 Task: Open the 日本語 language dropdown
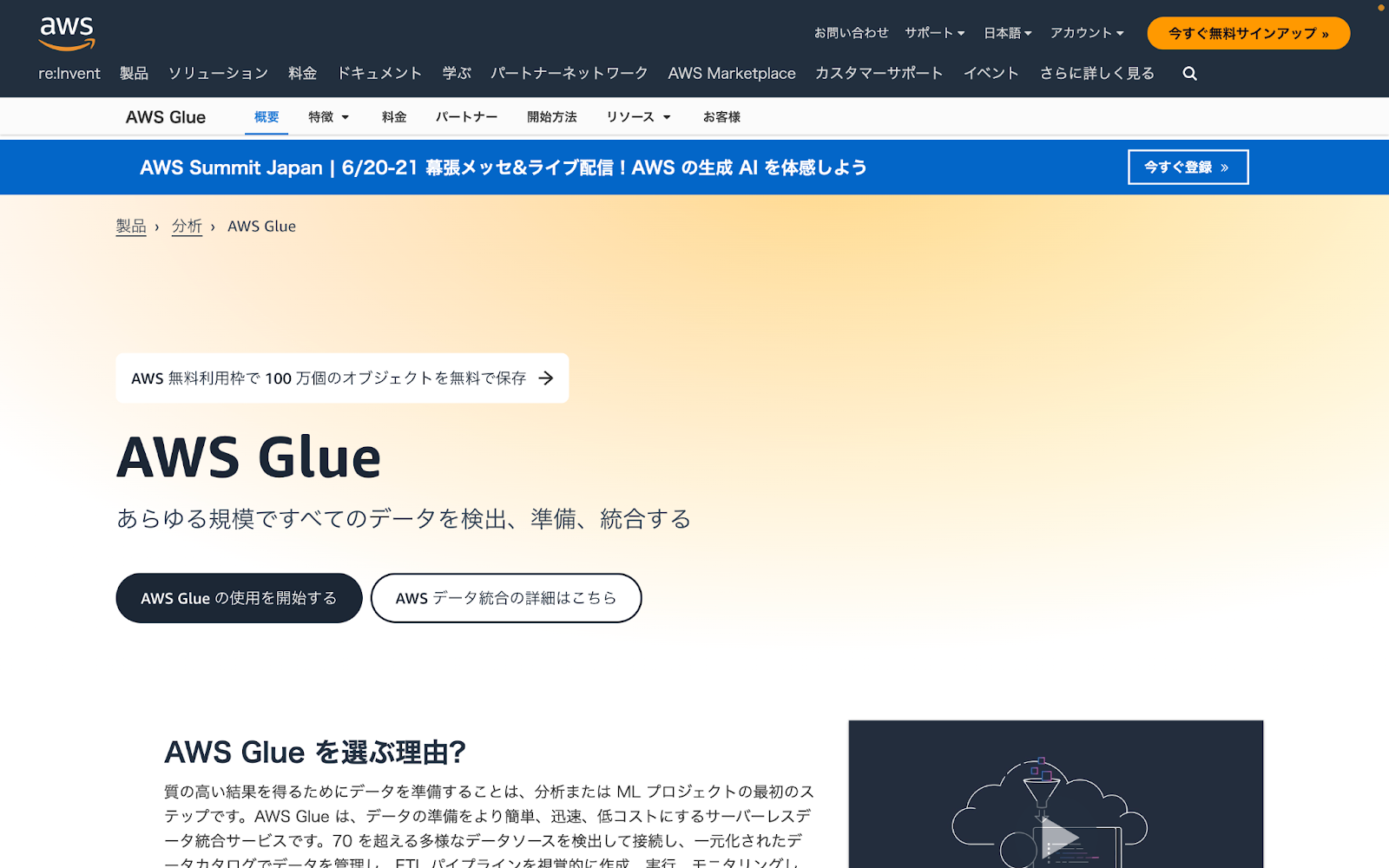pos(1007,33)
